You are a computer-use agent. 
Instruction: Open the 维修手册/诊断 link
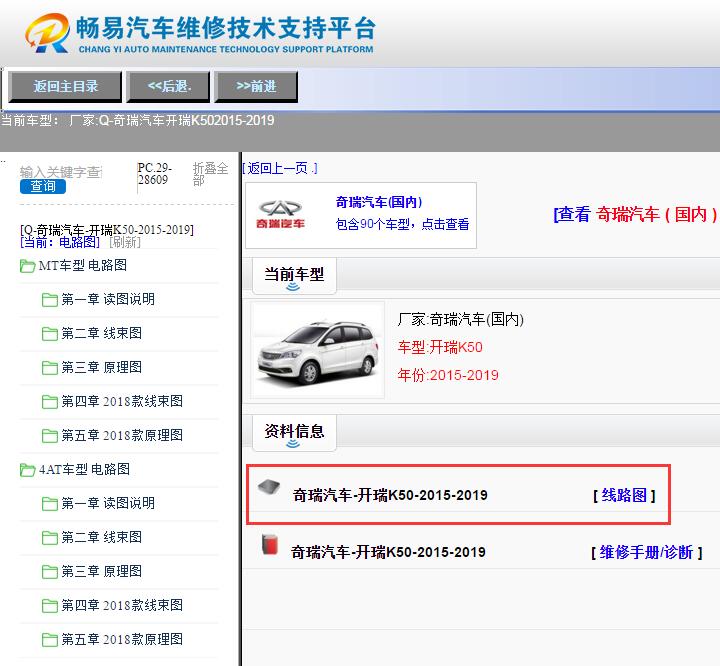tap(647, 552)
